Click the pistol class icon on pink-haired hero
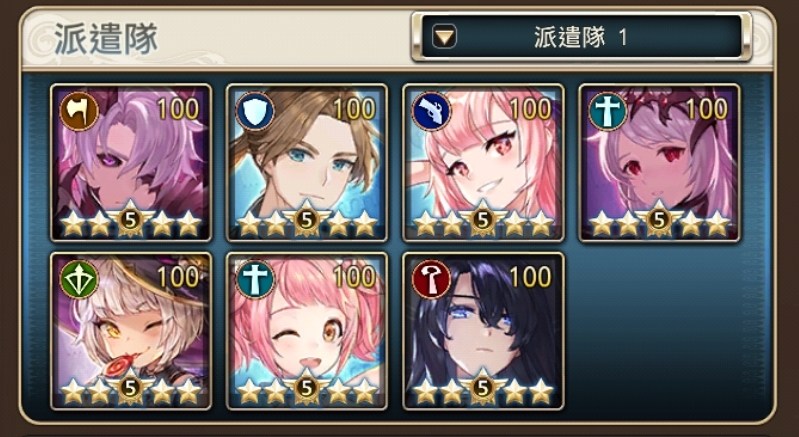Screen dimensions: 799x437 (x=432, y=112)
